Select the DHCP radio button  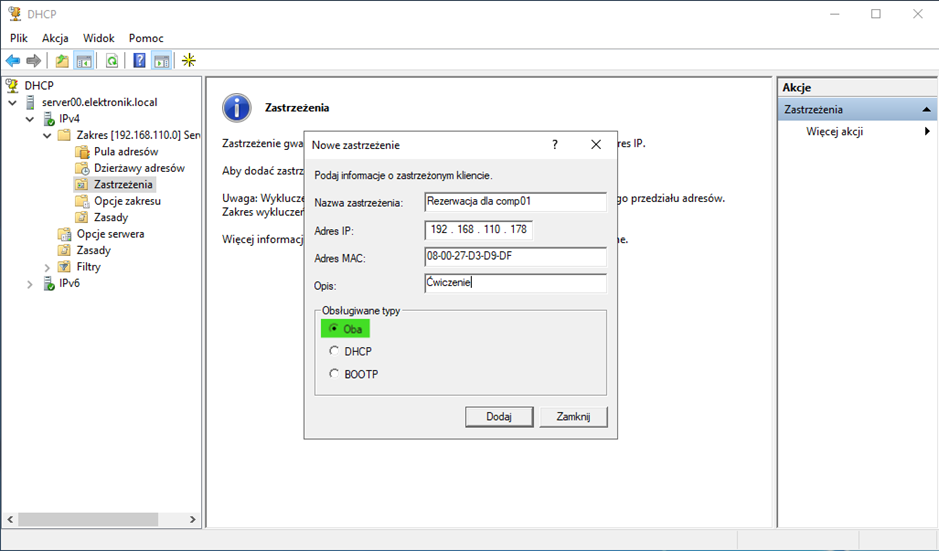click(x=334, y=352)
